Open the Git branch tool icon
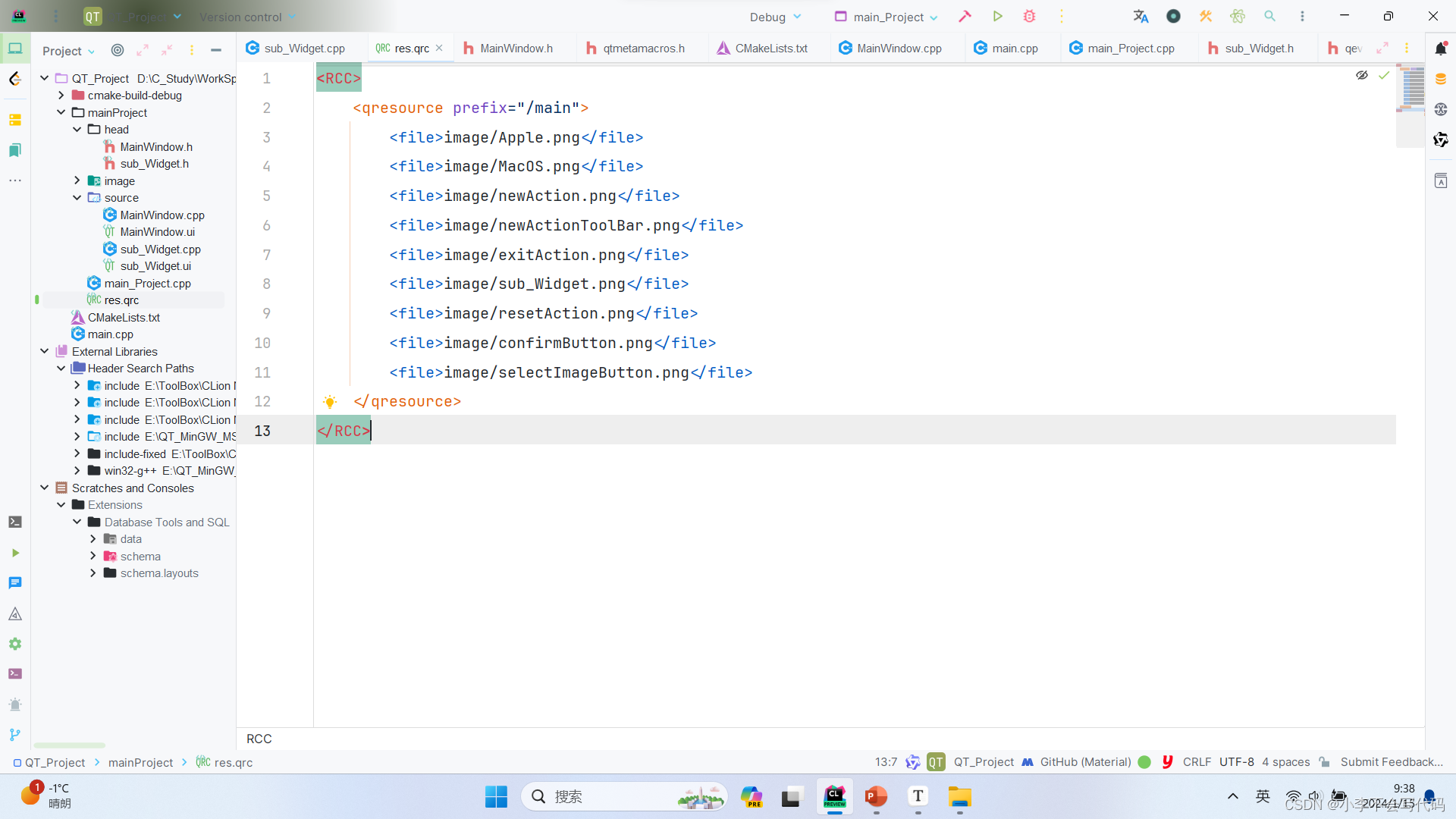 [15, 735]
